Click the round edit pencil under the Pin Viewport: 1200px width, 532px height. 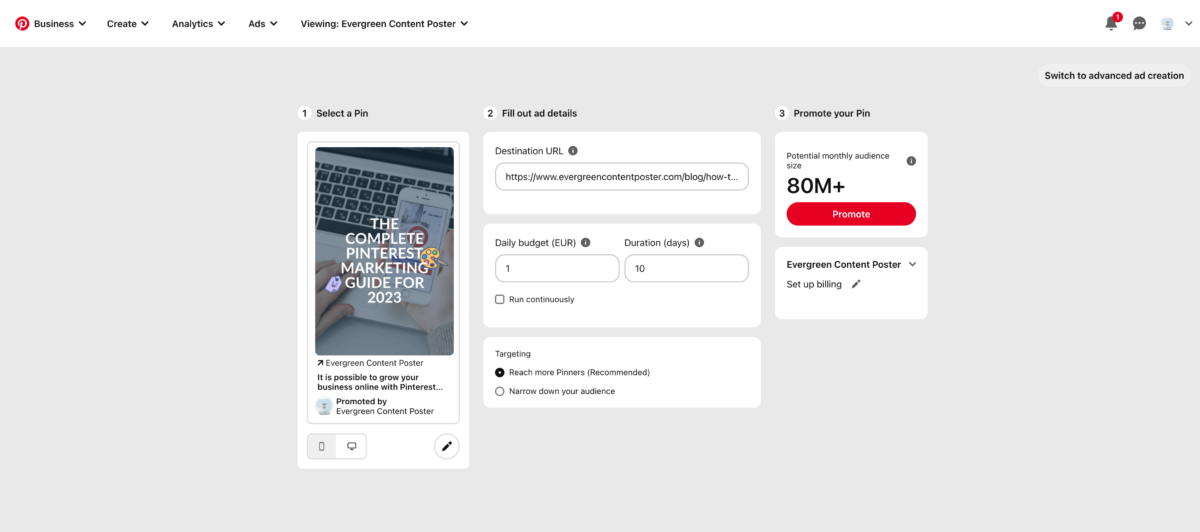[x=447, y=446]
